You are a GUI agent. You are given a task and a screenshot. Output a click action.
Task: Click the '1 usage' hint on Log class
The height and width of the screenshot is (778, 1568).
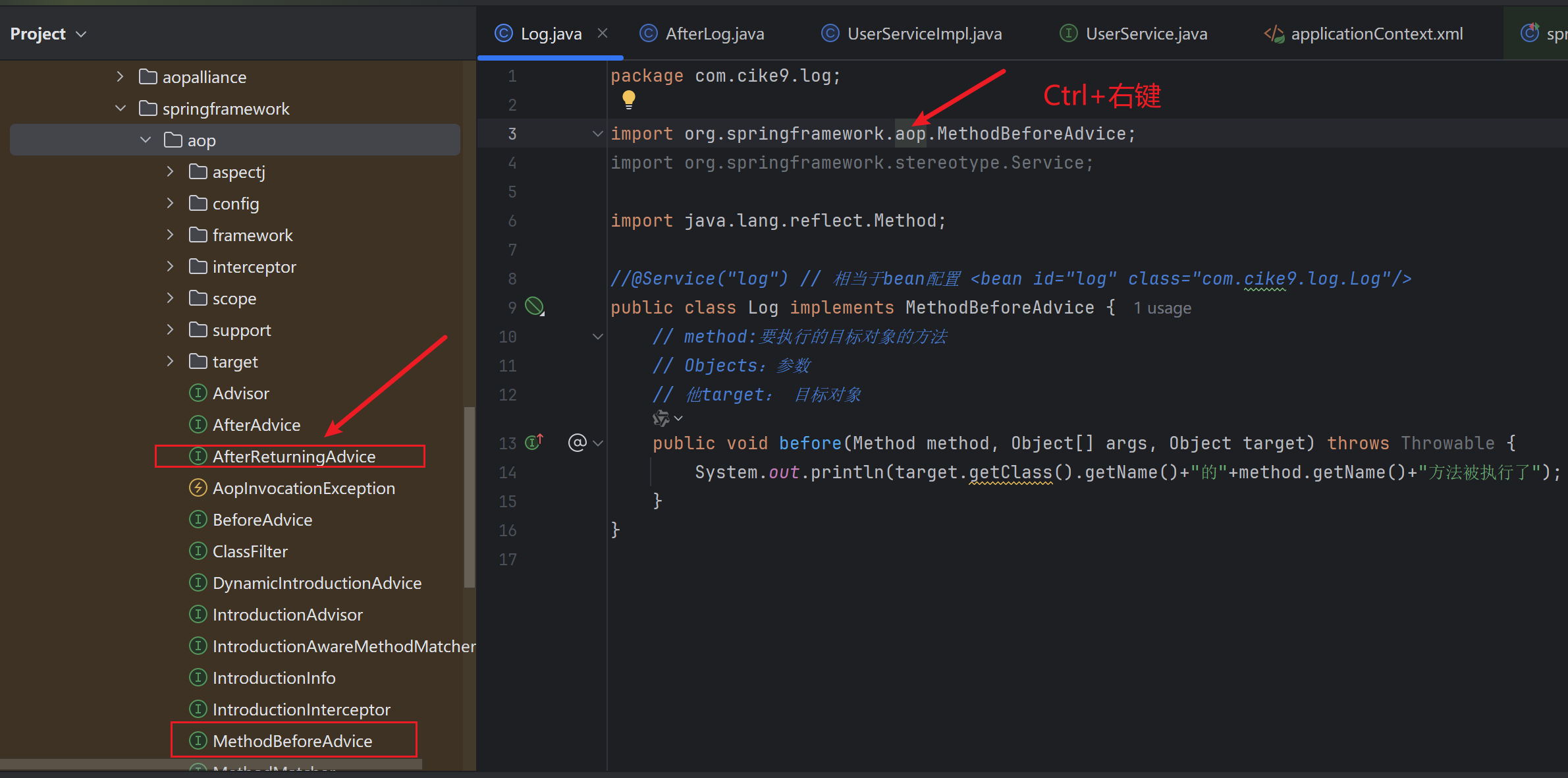[1162, 308]
